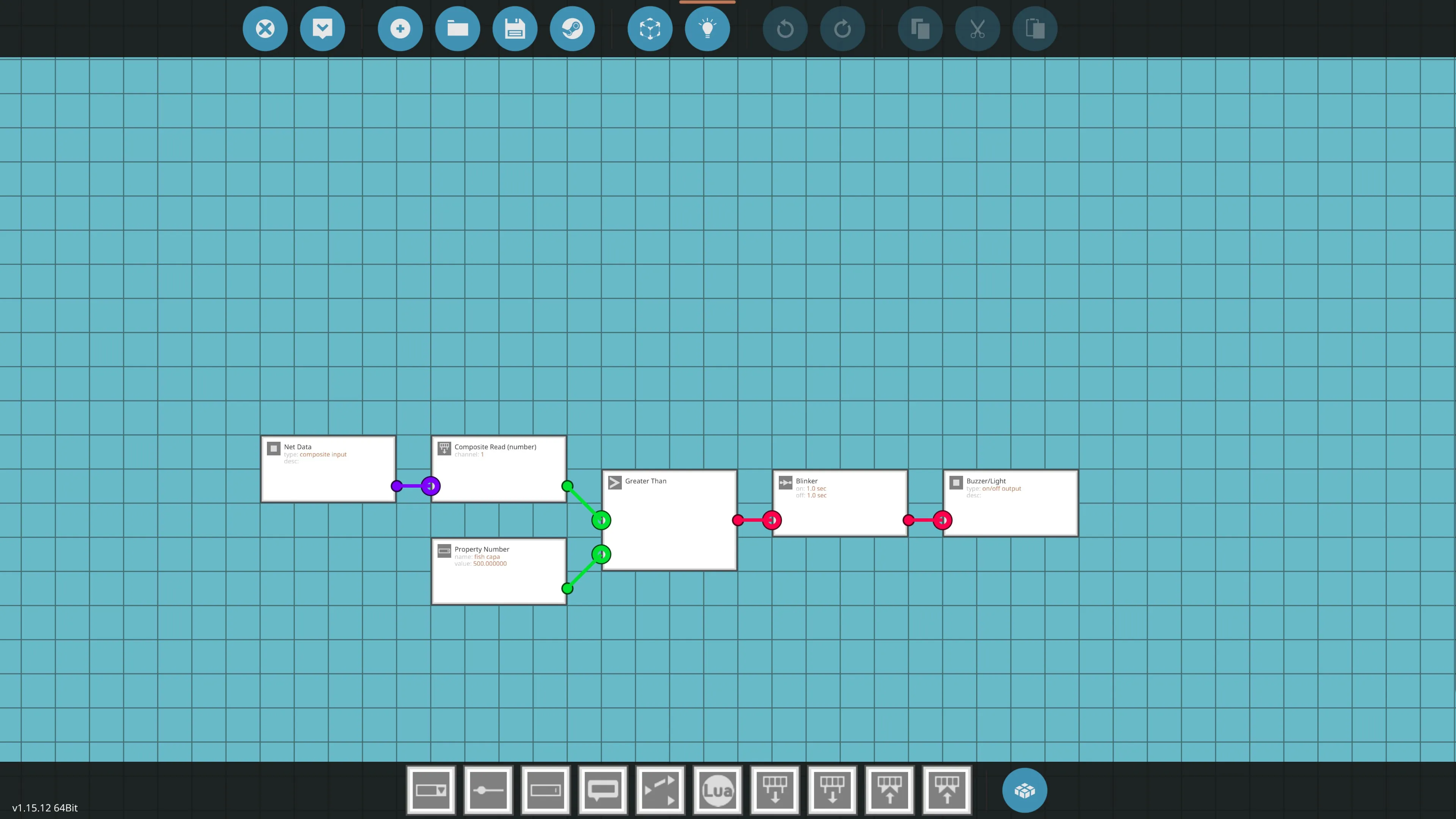1456x819 pixels.
Task: Switch to the cube layout view
Action: 650,29
